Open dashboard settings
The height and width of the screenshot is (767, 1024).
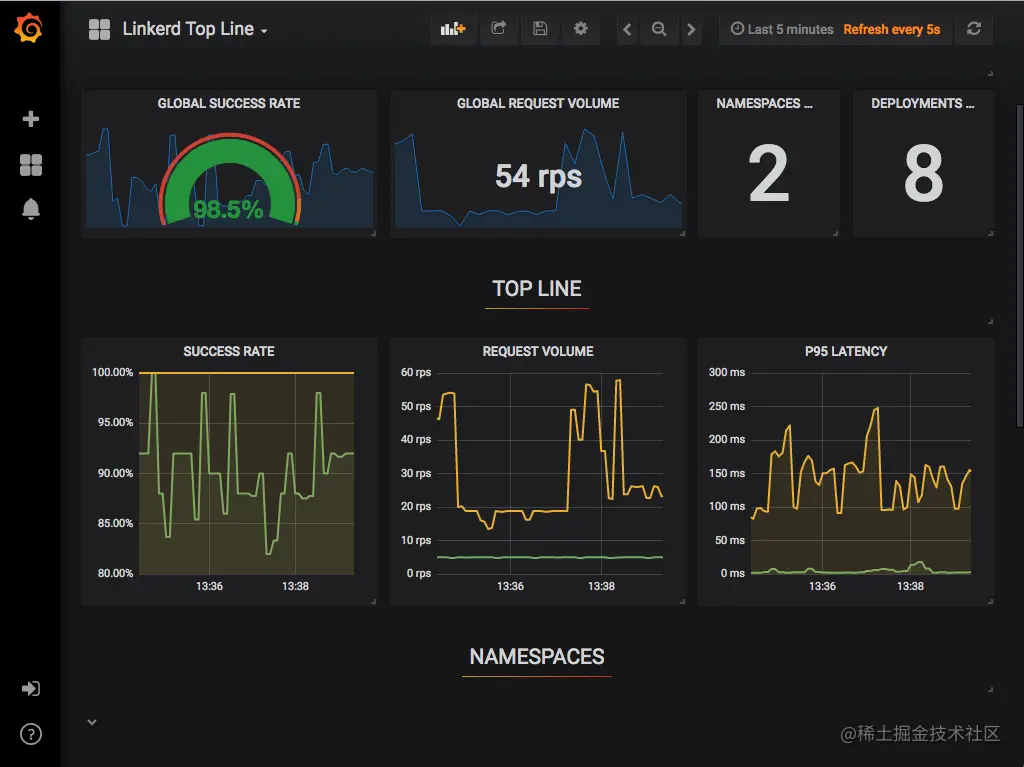click(580, 29)
